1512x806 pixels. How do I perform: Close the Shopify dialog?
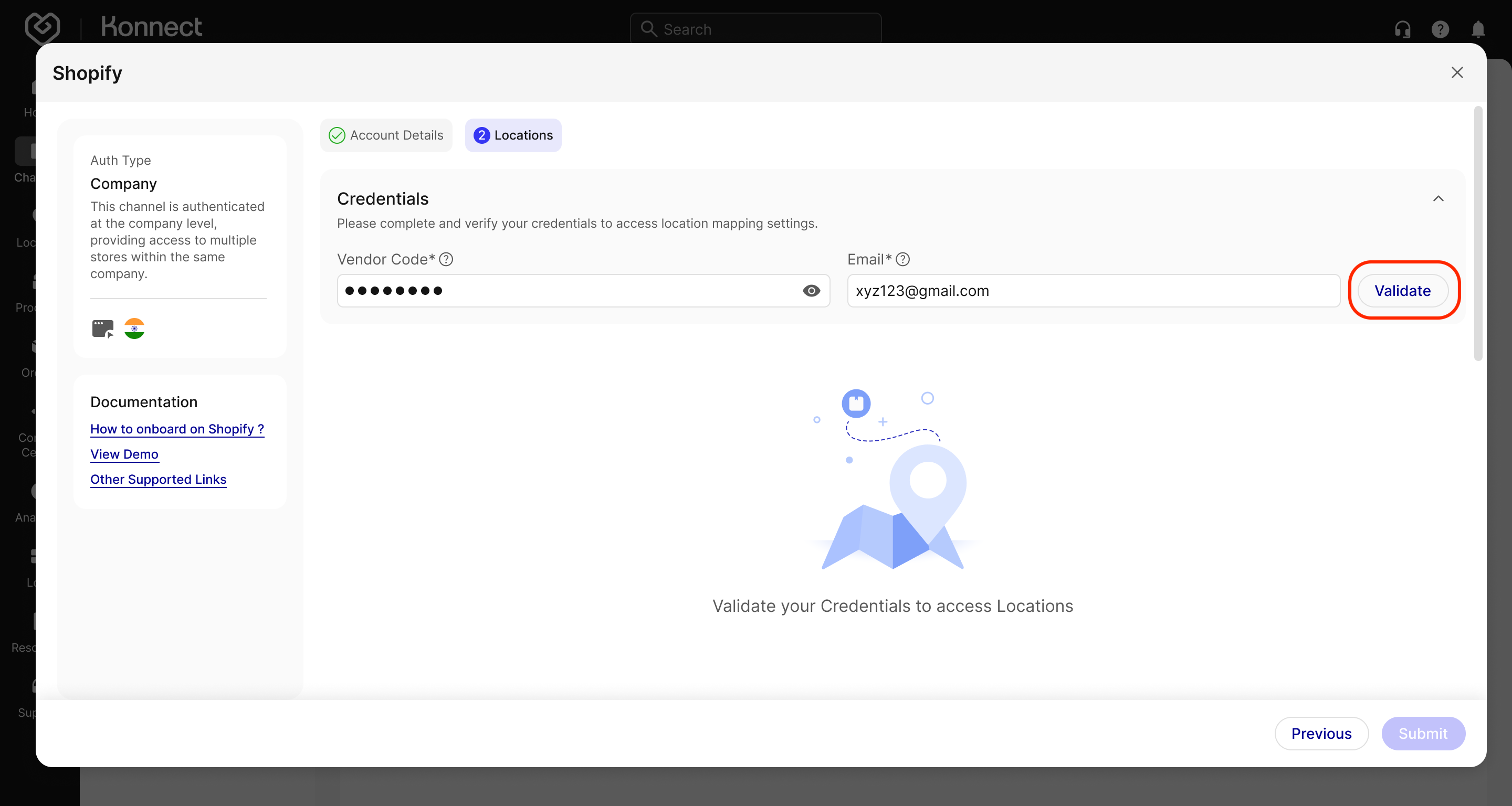1457,73
